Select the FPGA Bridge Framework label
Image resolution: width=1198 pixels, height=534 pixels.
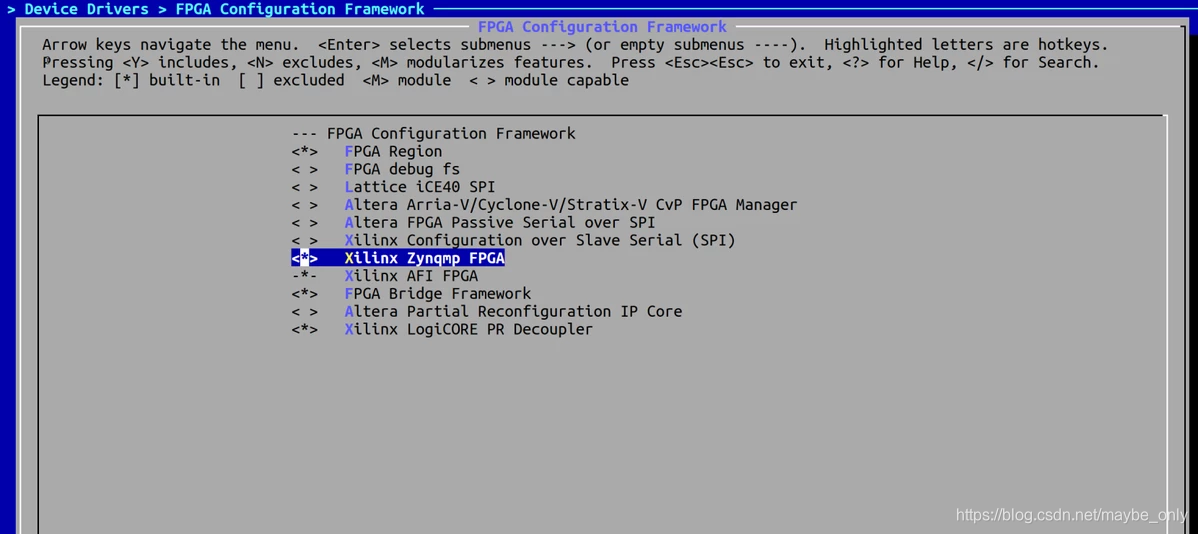[x=438, y=293]
